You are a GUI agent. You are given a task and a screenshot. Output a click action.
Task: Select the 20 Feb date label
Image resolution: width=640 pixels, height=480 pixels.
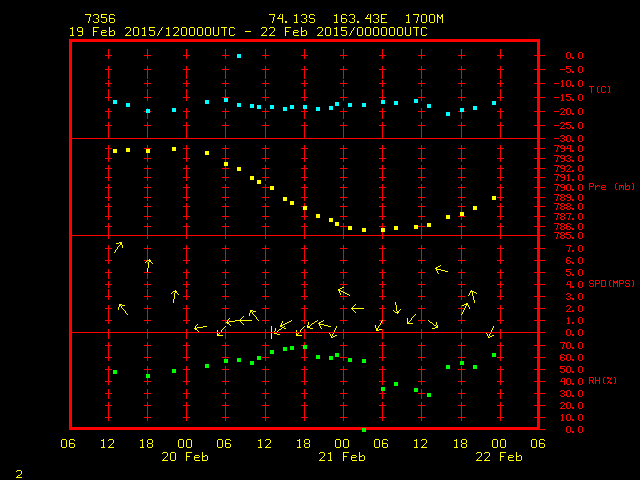pyautogui.click(x=185, y=456)
